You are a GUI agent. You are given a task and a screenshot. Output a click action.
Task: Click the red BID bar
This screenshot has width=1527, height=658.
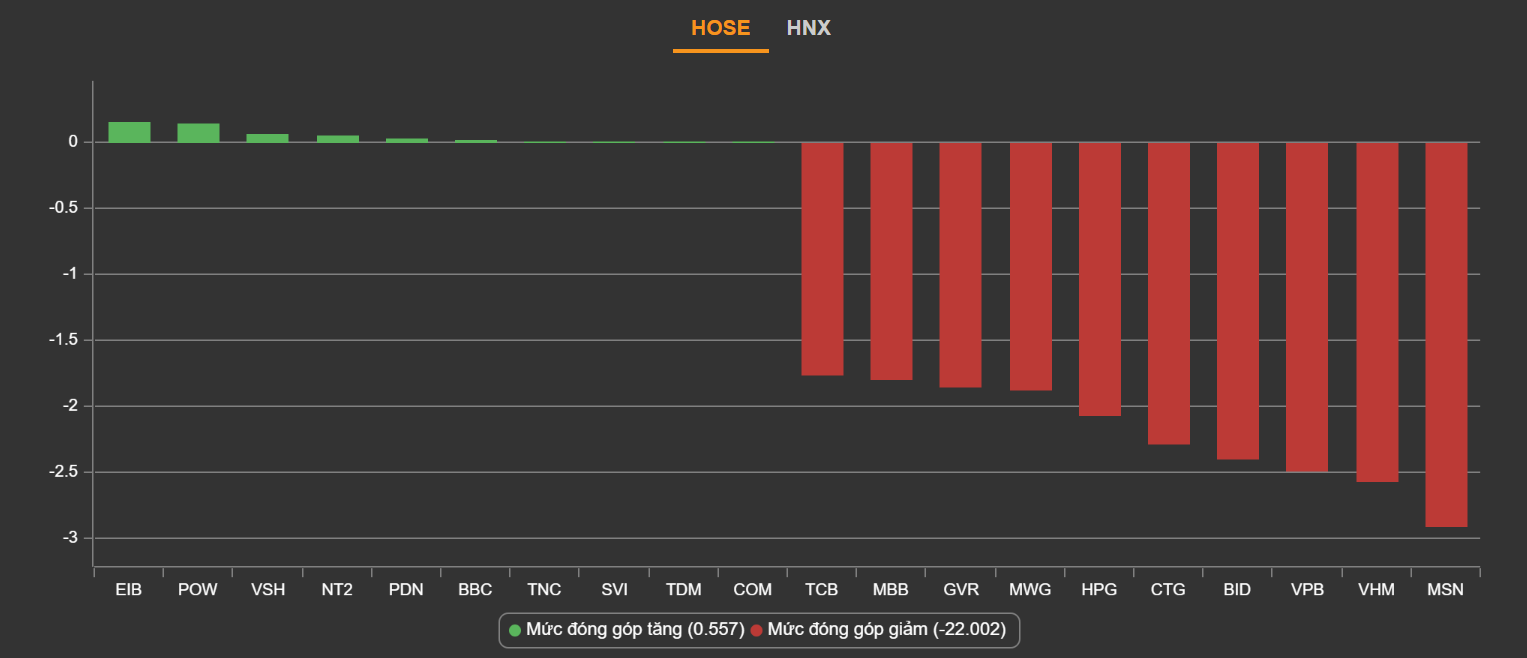click(x=1237, y=300)
